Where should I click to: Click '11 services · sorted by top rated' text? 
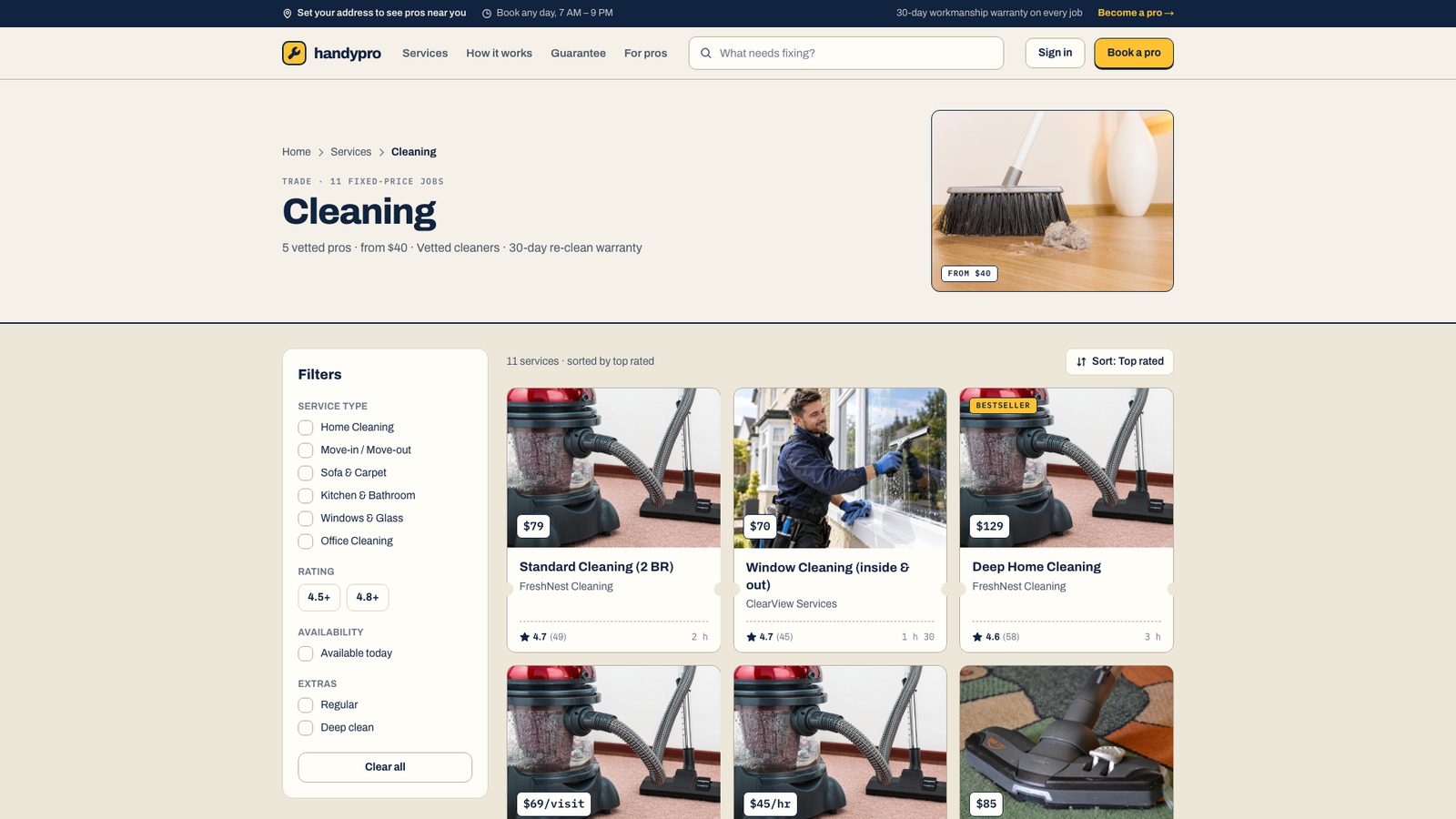pos(580,361)
